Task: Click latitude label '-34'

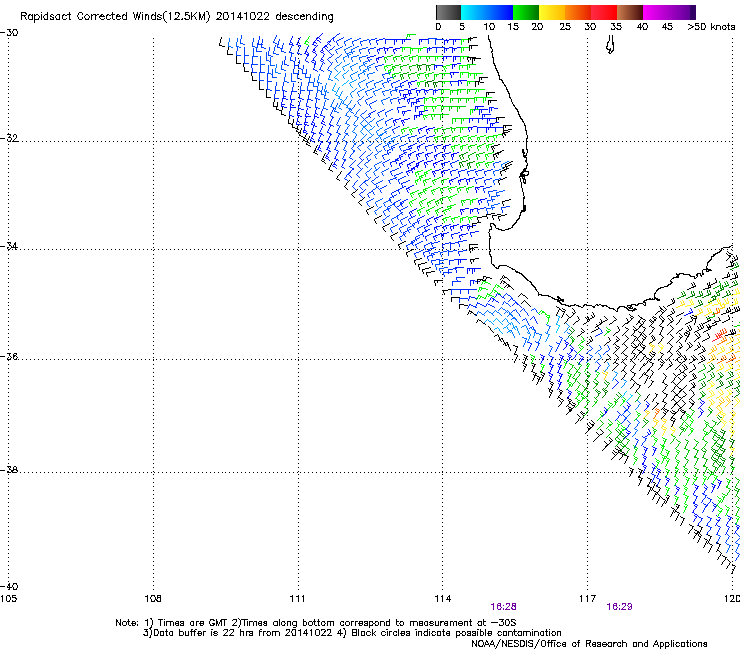Action: (9, 246)
